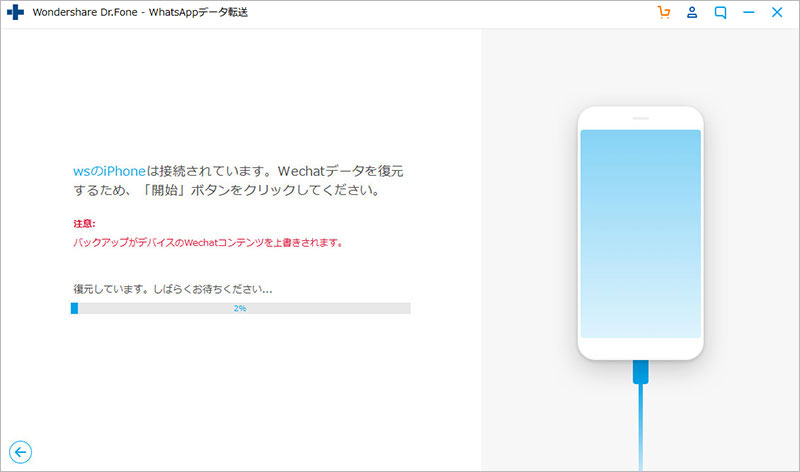Click the restore progress bar at 2%

coord(241,308)
